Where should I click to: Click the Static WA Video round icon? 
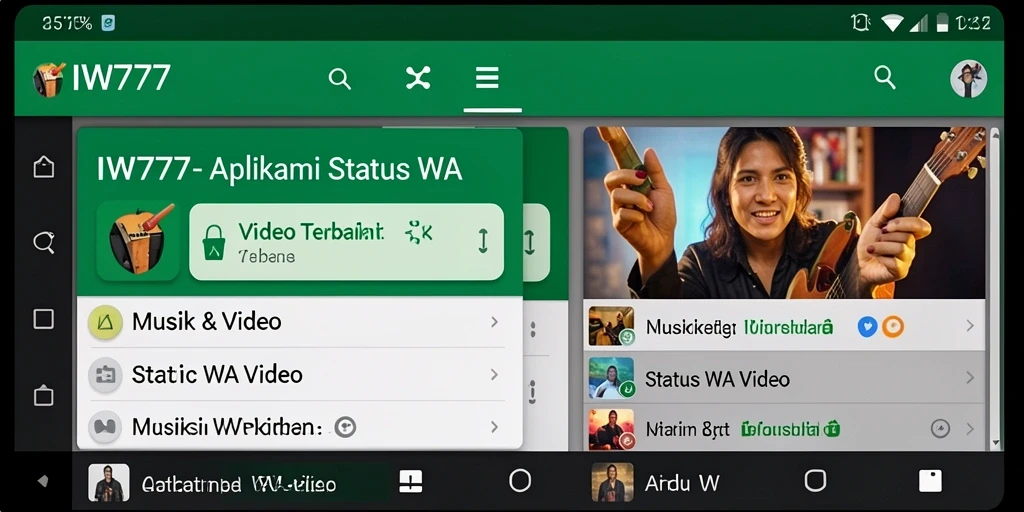pyautogui.click(x=105, y=375)
